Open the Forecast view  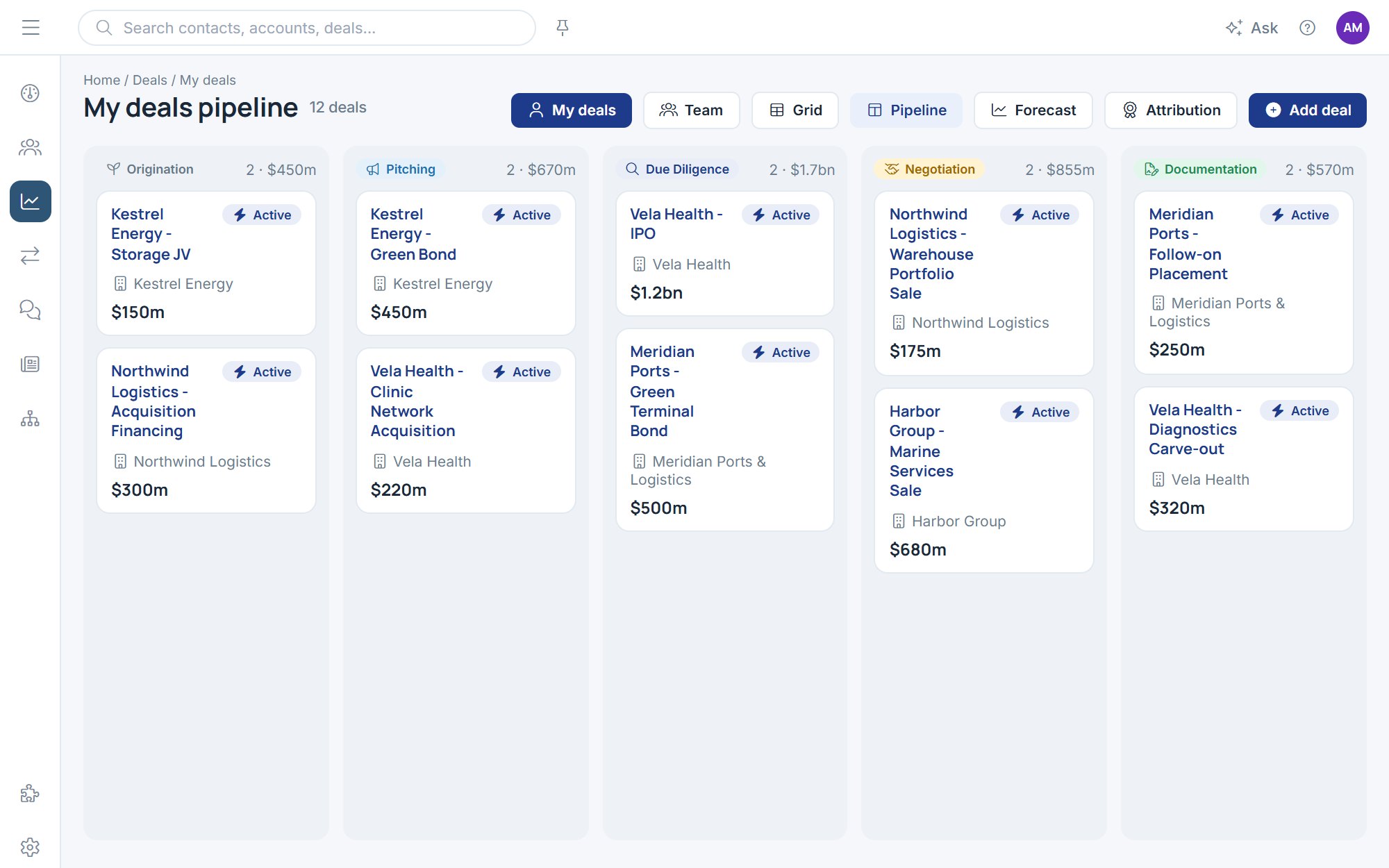click(1033, 110)
